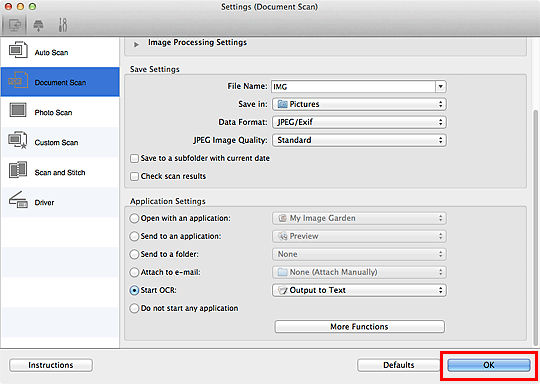Open the Save in Pictures dropdown
The height and width of the screenshot is (384, 540).
pos(359,104)
